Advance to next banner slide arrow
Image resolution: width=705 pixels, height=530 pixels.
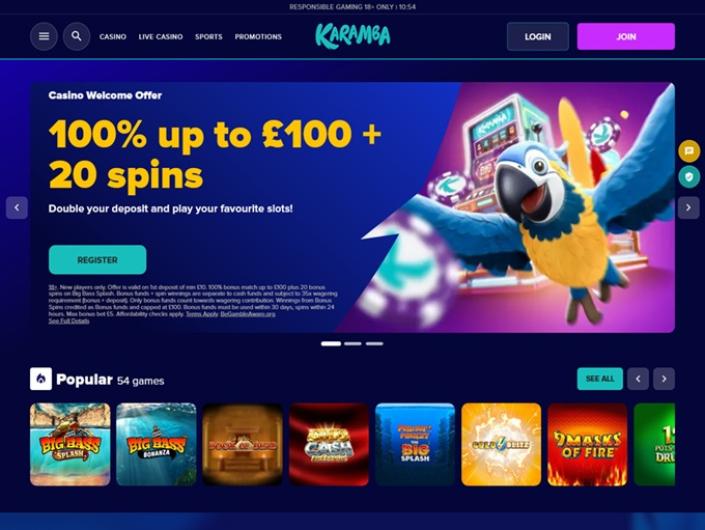point(688,208)
